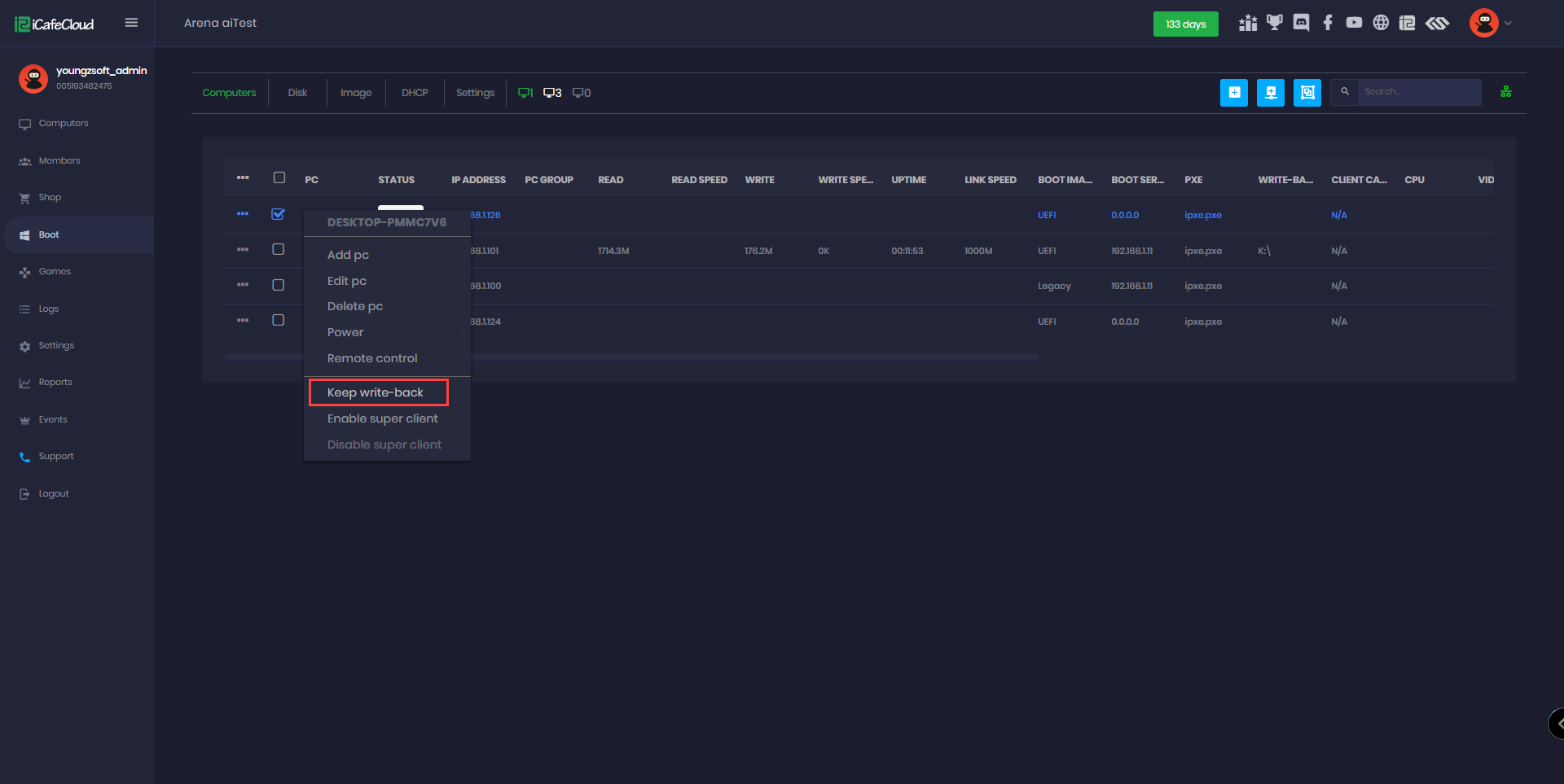
Task: Click the Facebook icon in header
Action: 1328,23
